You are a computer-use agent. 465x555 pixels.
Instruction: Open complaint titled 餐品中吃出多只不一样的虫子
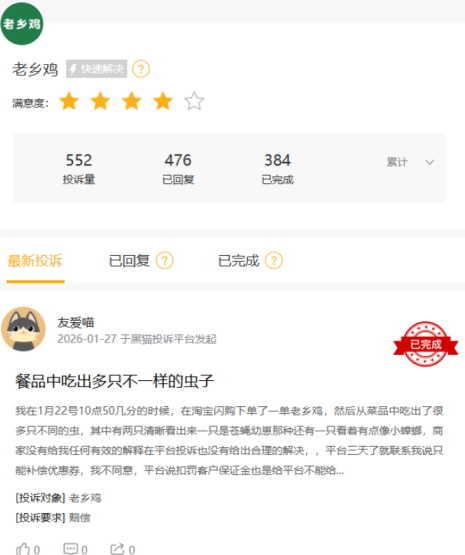tap(114, 381)
